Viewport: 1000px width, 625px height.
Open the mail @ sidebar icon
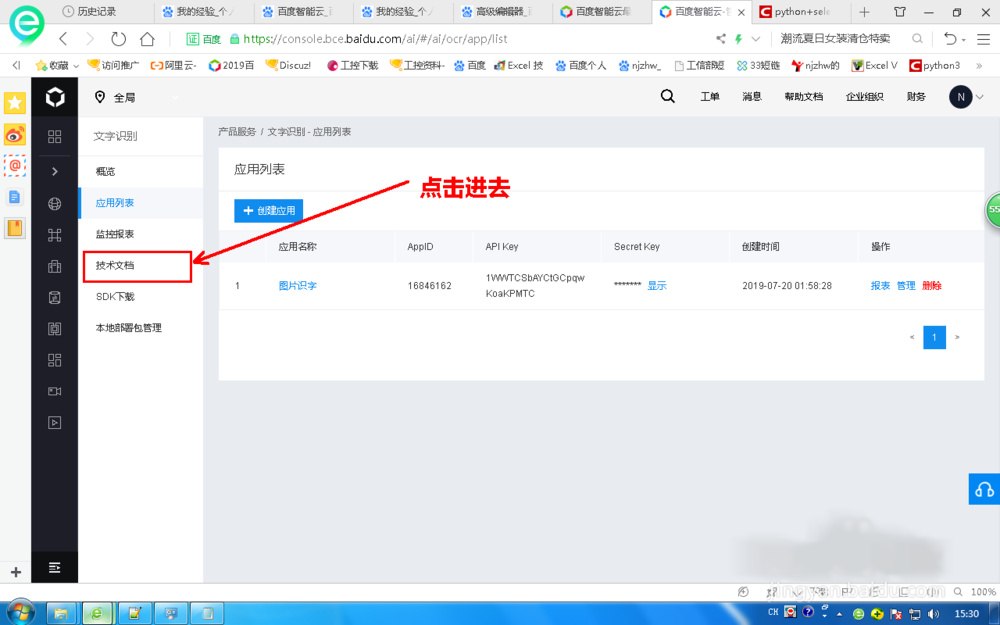(15, 165)
